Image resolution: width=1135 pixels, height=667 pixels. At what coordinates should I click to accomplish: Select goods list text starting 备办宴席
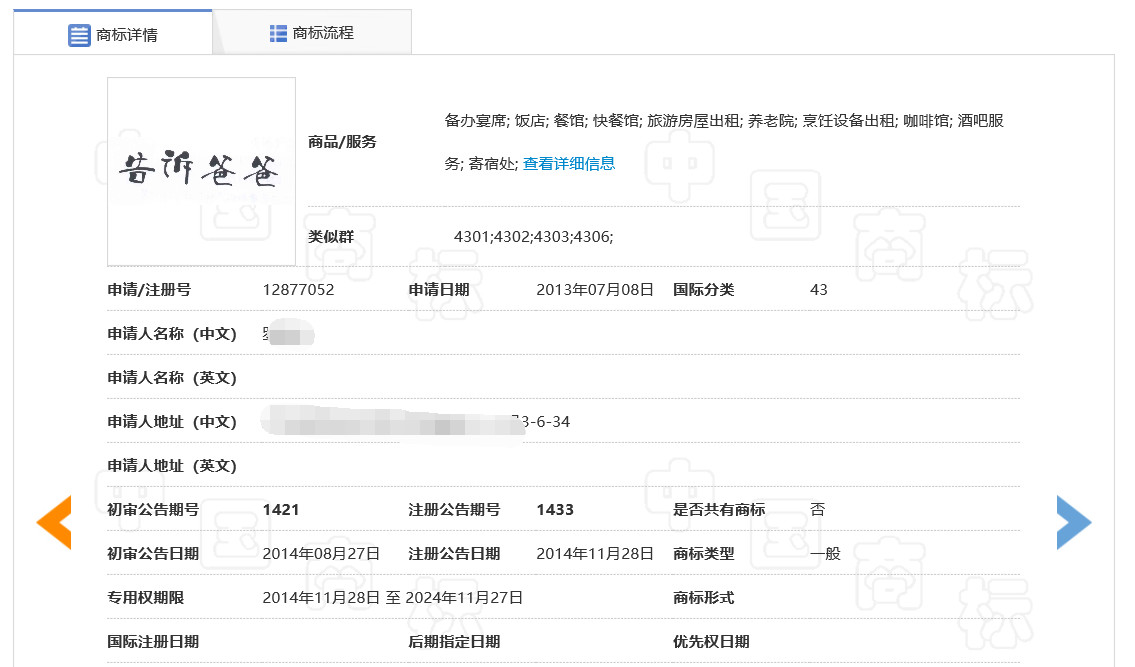[x=724, y=142]
